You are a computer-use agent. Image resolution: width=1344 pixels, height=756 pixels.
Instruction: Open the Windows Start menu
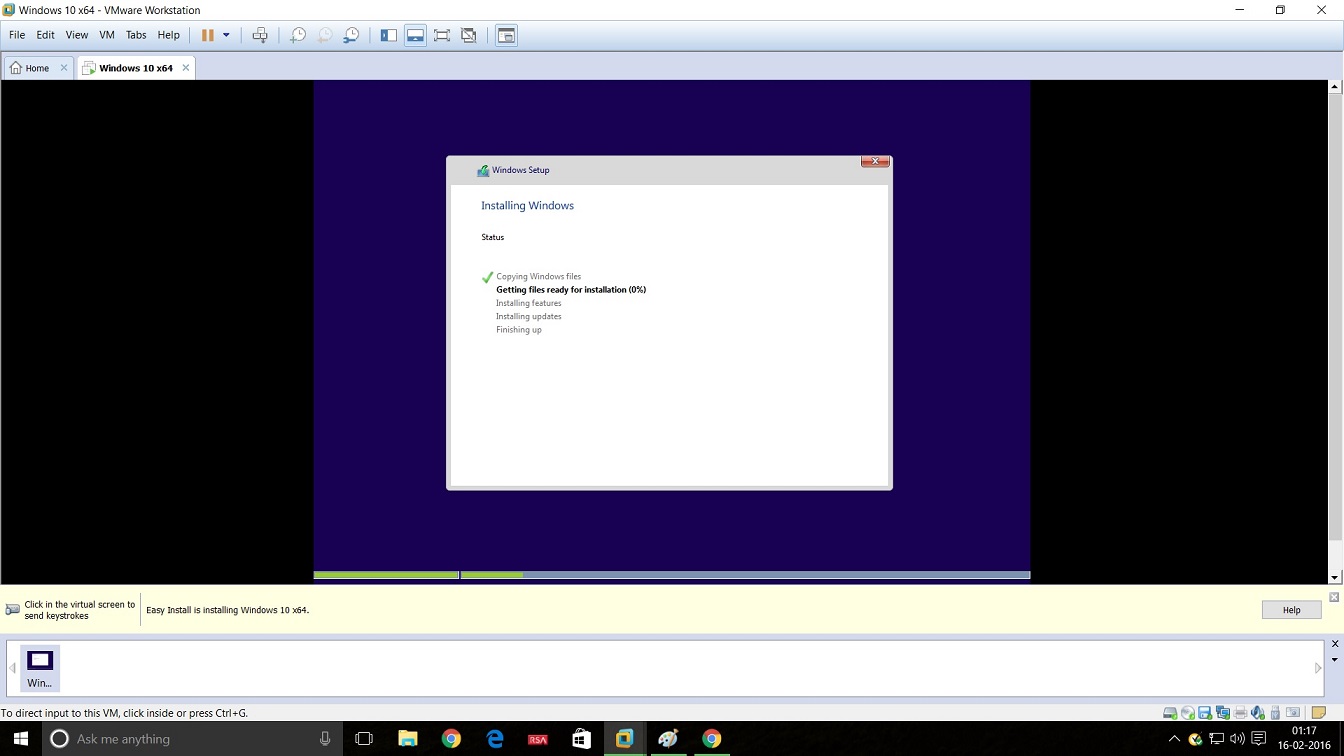pos(21,739)
